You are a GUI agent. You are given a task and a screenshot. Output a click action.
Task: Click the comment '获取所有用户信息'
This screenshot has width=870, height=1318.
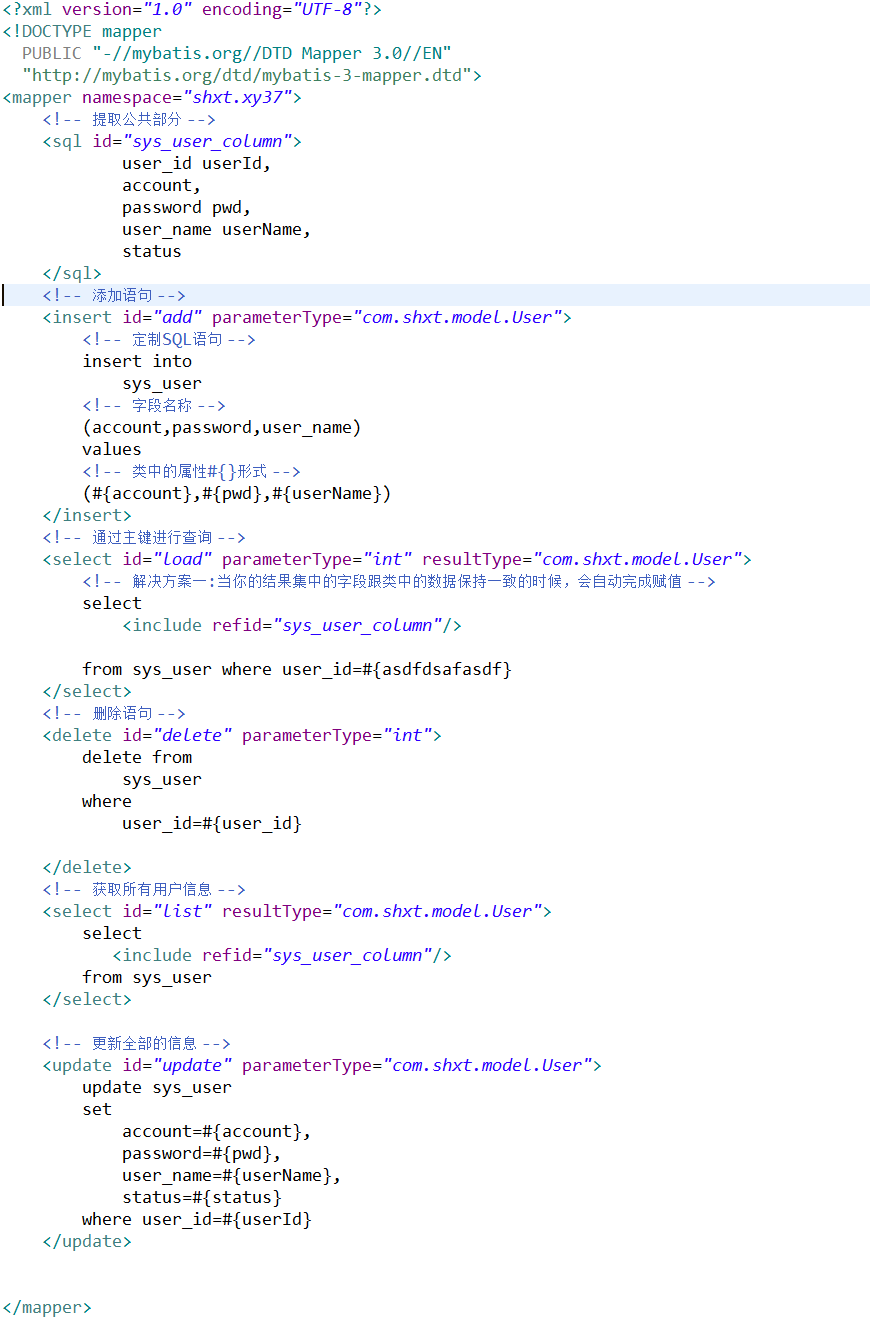click(x=144, y=890)
